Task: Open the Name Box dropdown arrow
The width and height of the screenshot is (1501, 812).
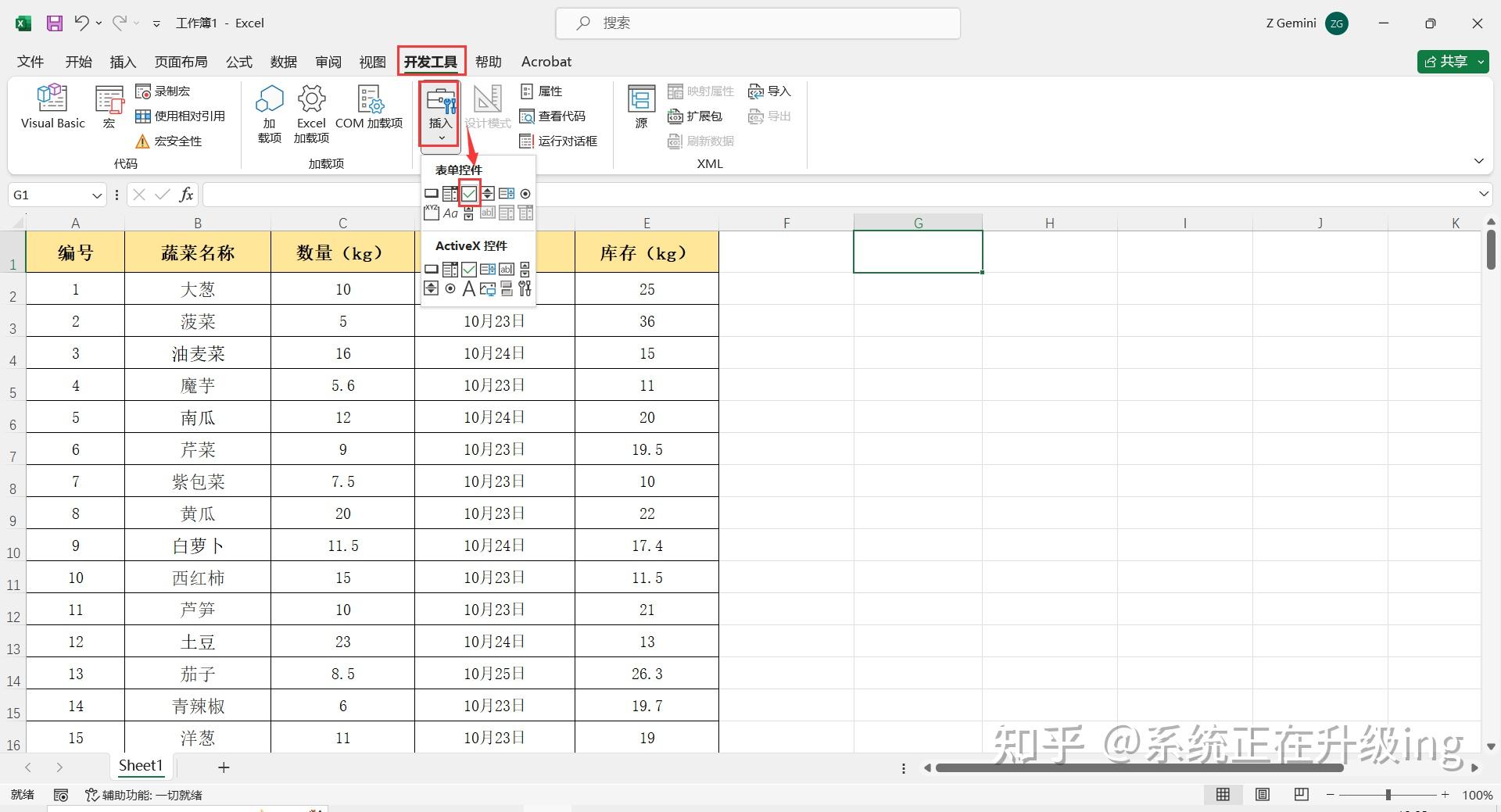Action: click(97, 195)
